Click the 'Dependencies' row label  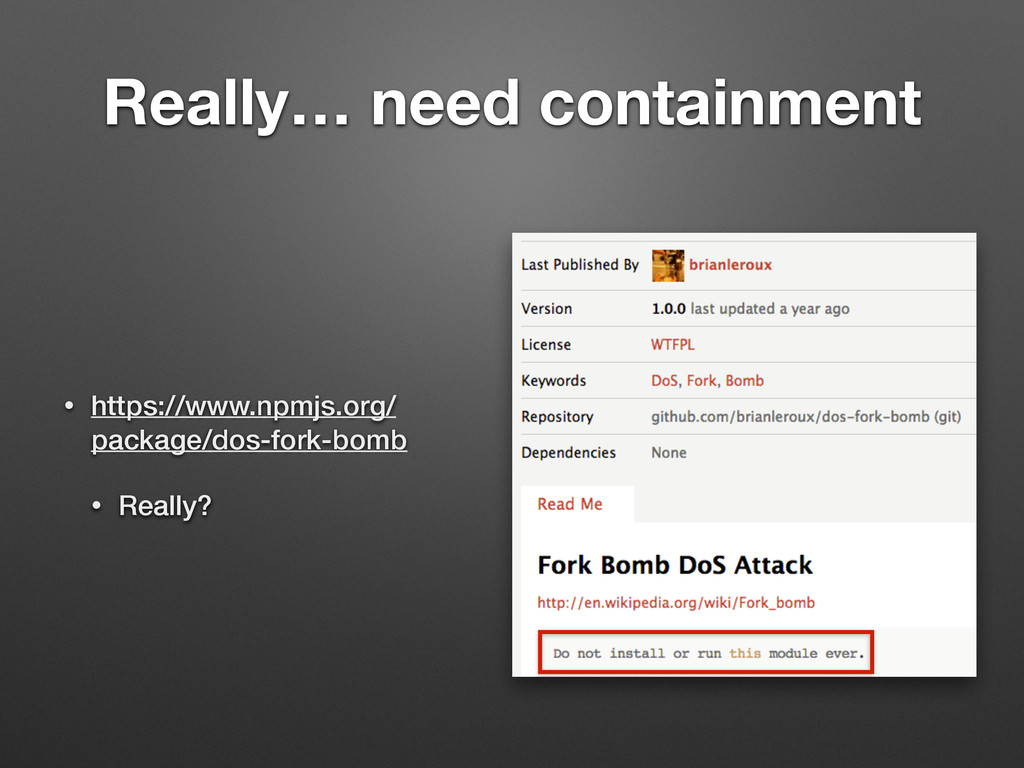[568, 453]
